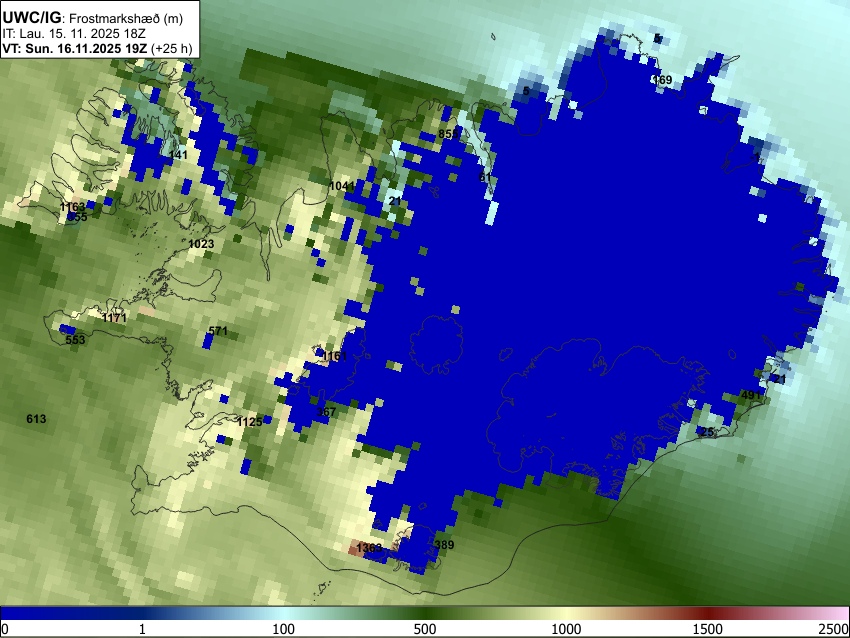Select the map value 1163
The height and width of the screenshot is (638, 850).
[73, 207]
